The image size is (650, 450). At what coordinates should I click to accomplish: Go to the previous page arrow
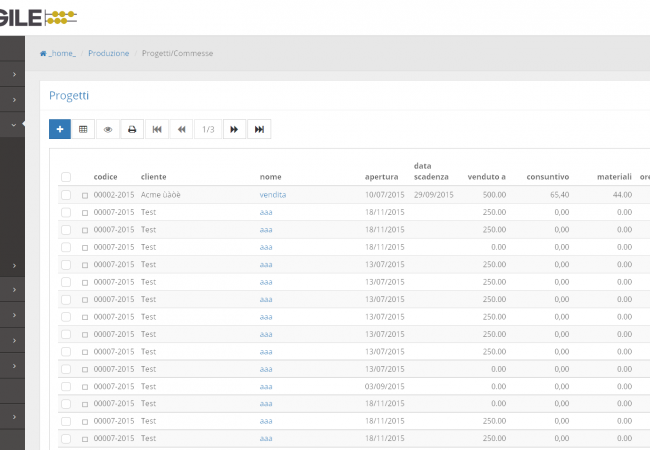182,129
